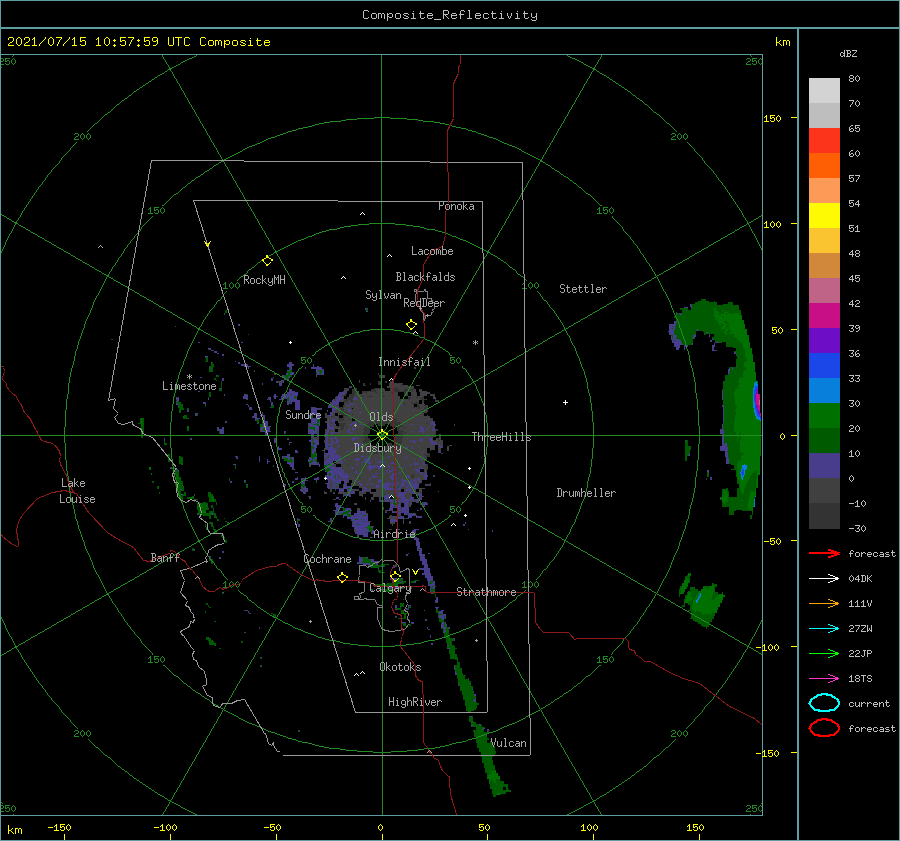The image size is (900, 841).
Task: Click the Cochrane label
Action: pos(327,559)
